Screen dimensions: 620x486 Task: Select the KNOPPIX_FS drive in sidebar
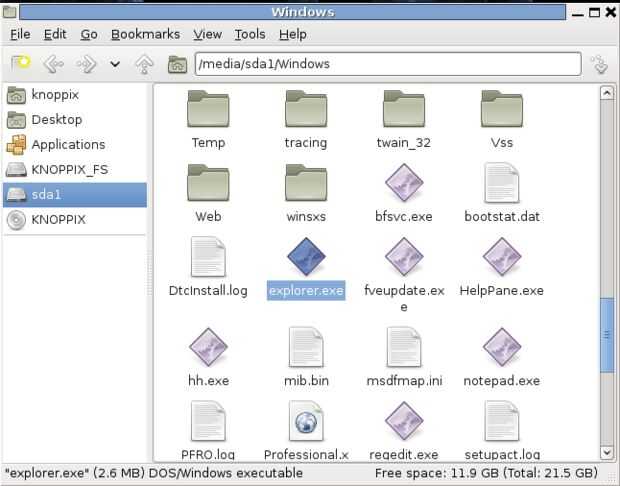click(75, 169)
